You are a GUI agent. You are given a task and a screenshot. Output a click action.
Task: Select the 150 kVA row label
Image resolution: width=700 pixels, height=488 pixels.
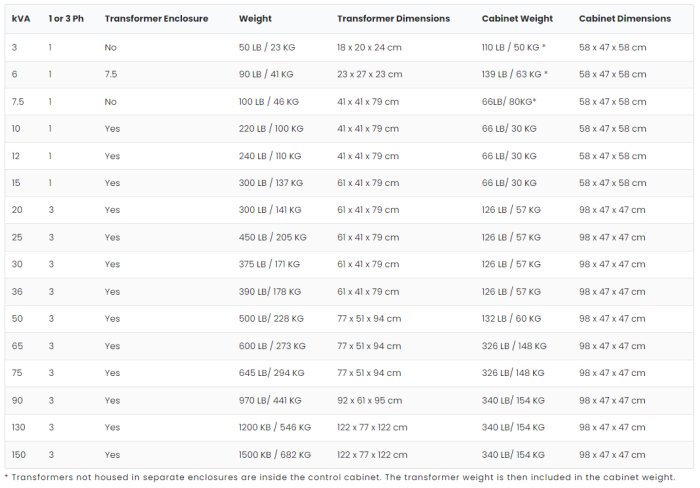pos(19,454)
